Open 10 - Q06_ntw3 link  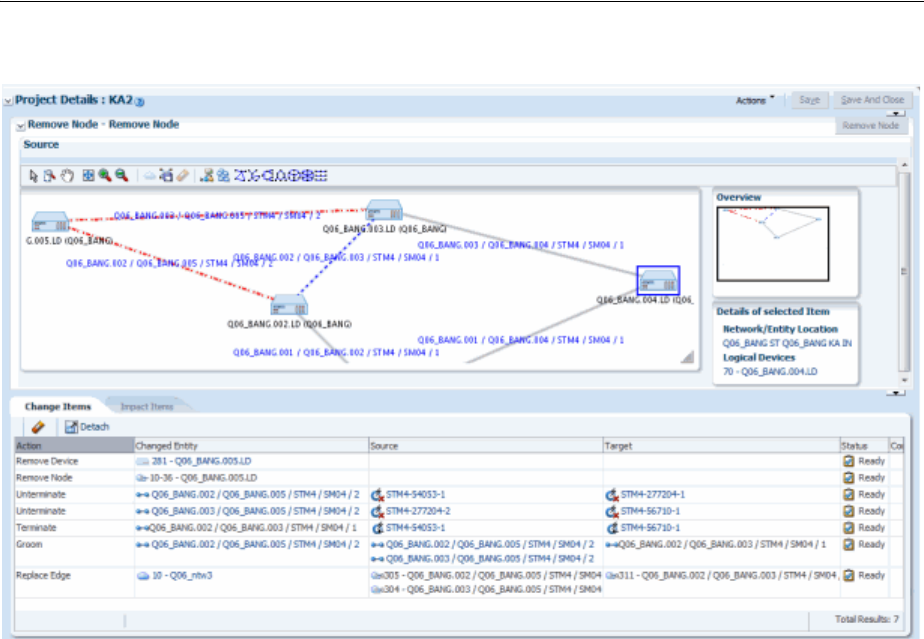click(182, 575)
